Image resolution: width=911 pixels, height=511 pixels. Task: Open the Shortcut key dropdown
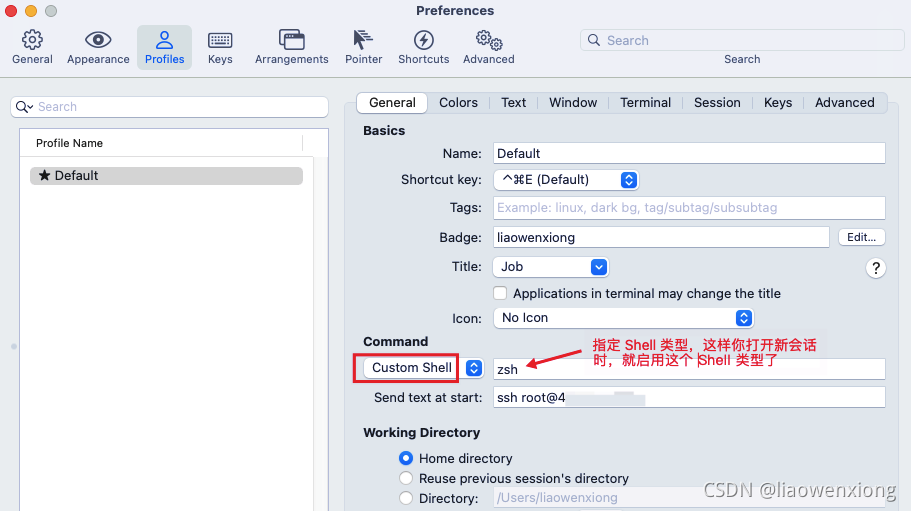tap(566, 180)
